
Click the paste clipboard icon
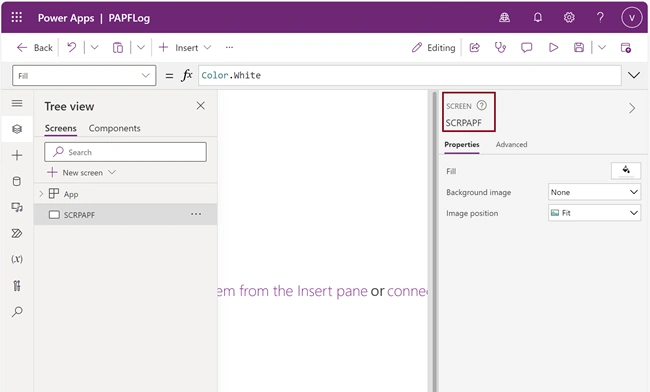coord(118,48)
